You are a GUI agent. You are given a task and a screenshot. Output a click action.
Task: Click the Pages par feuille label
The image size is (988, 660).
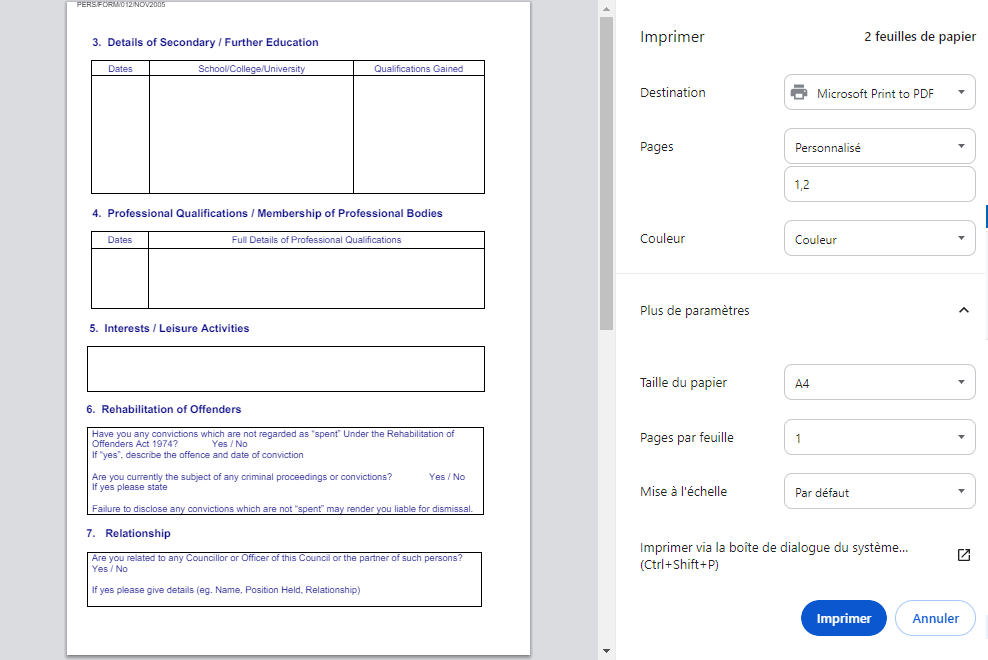[x=686, y=437]
